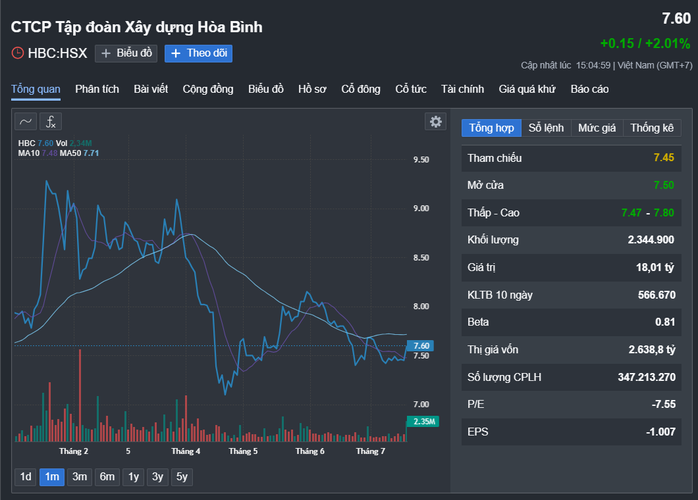This screenshot has height=500, width=698.
Task: Select the 3m time range
Action: pos(80,477)
